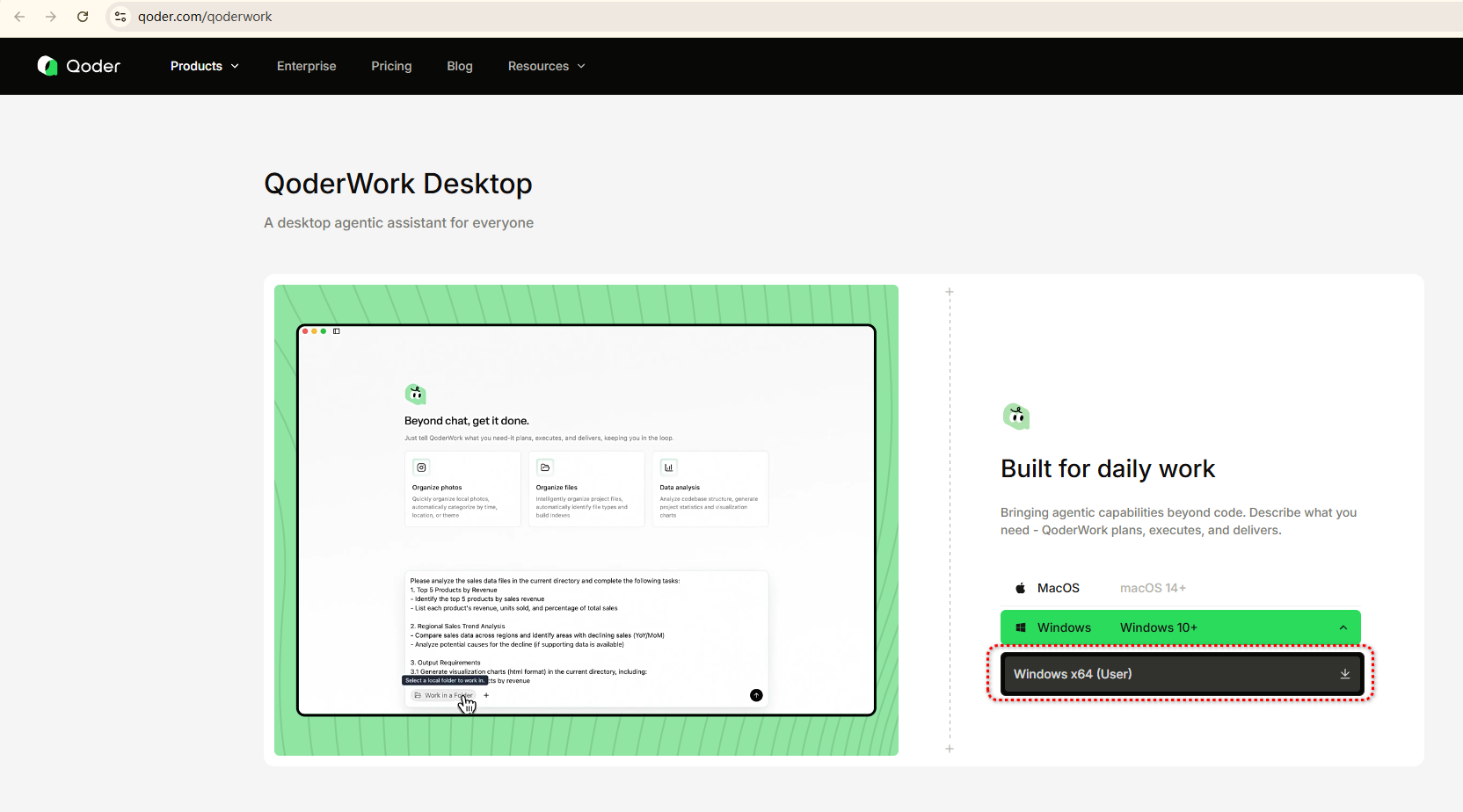
Task: Open the Products dropdown menu
Action: [x=204, y=66]
